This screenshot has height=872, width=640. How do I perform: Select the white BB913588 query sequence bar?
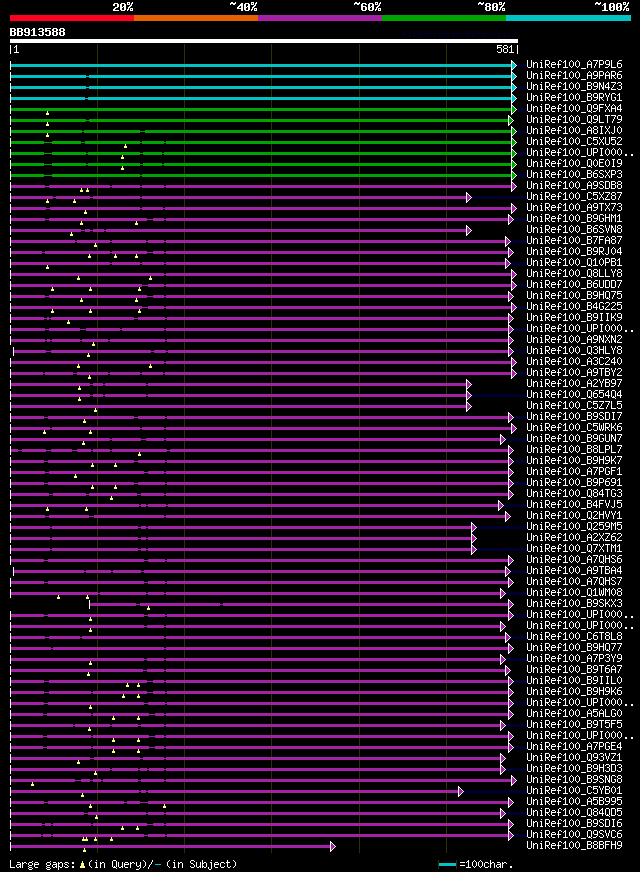pyautogui.click(x=264, y=41)
